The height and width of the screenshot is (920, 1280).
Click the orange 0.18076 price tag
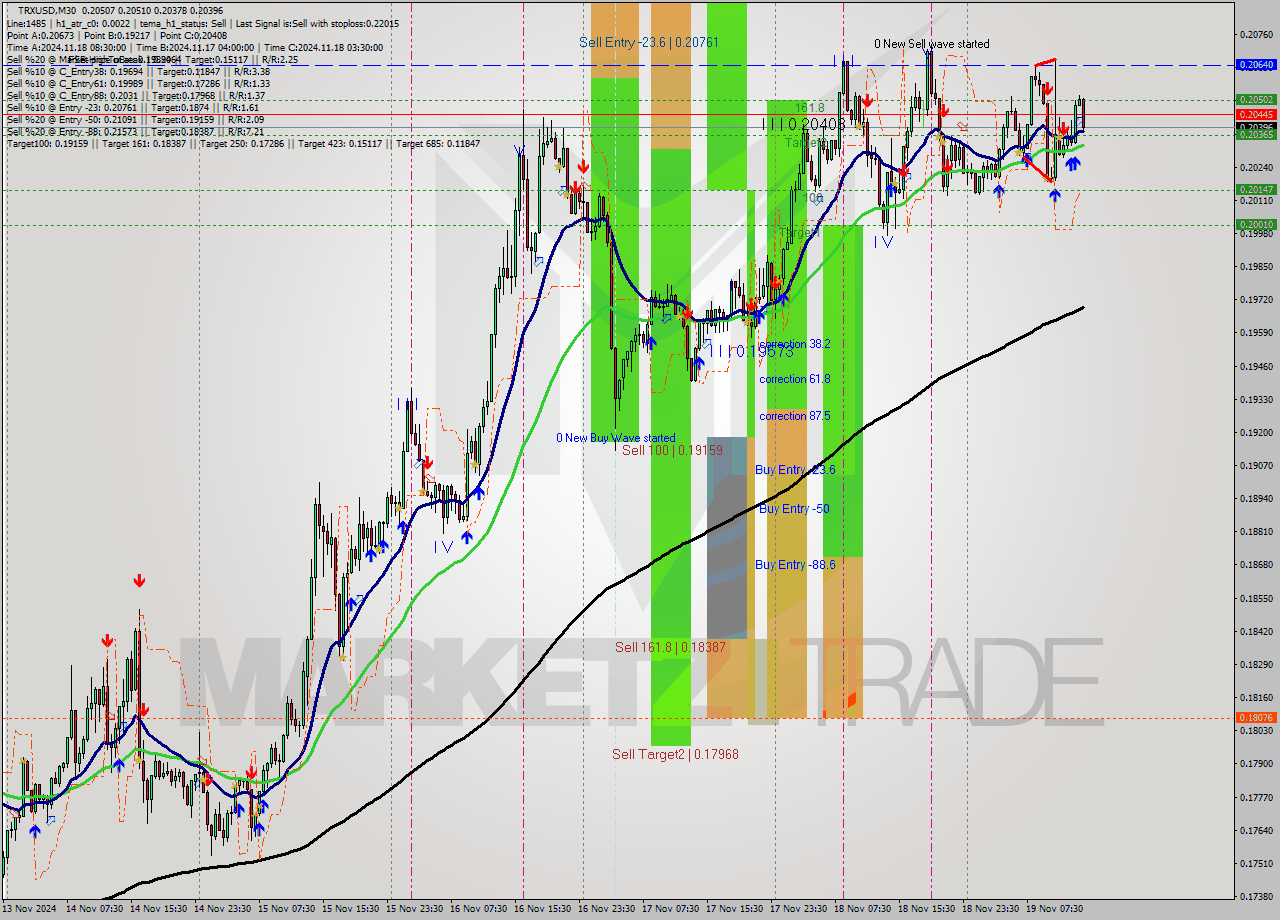[1256, 717]
